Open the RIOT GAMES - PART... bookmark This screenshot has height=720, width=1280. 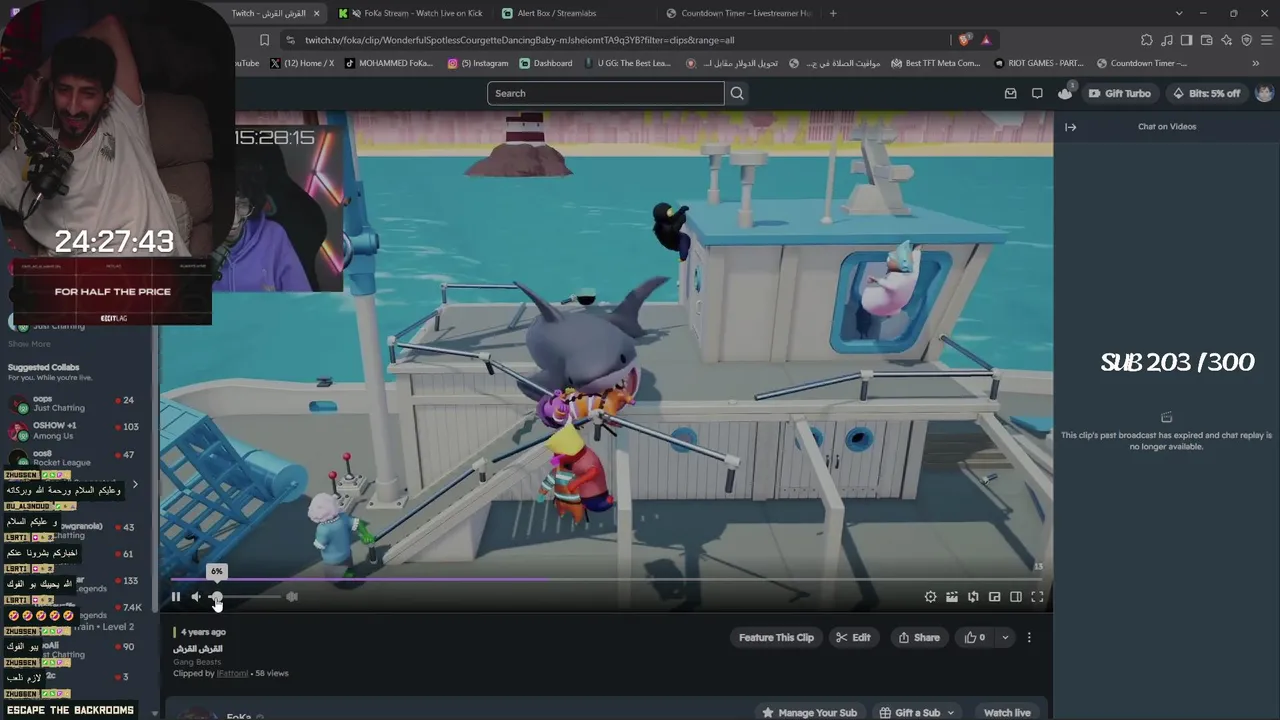pyautogui.click(x=1039, y=63)
